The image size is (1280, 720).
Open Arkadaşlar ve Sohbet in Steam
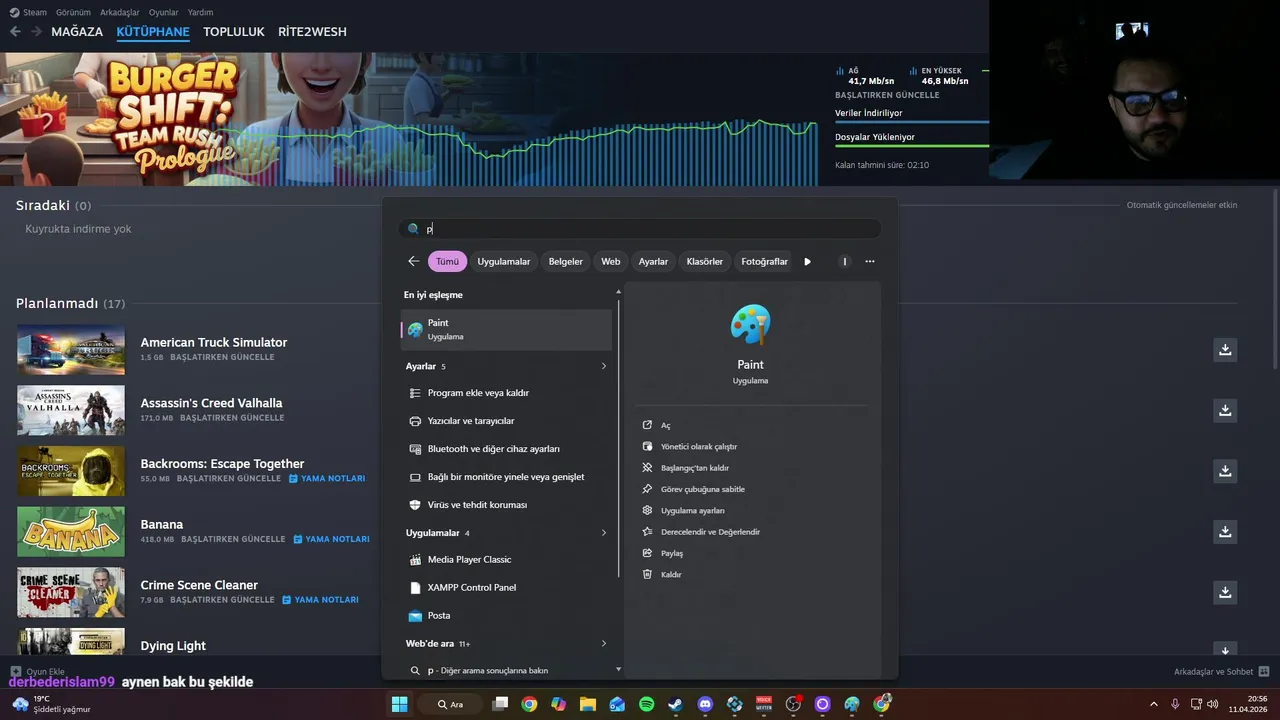pos(1222,672)
